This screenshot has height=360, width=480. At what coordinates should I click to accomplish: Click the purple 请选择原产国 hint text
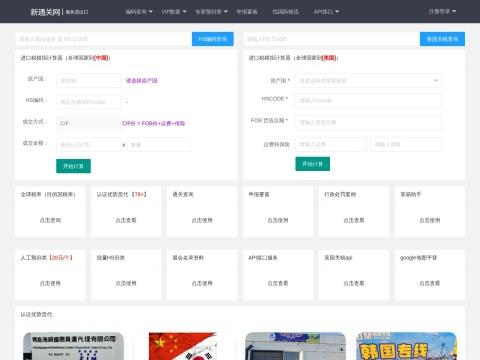tap(141, 80)
